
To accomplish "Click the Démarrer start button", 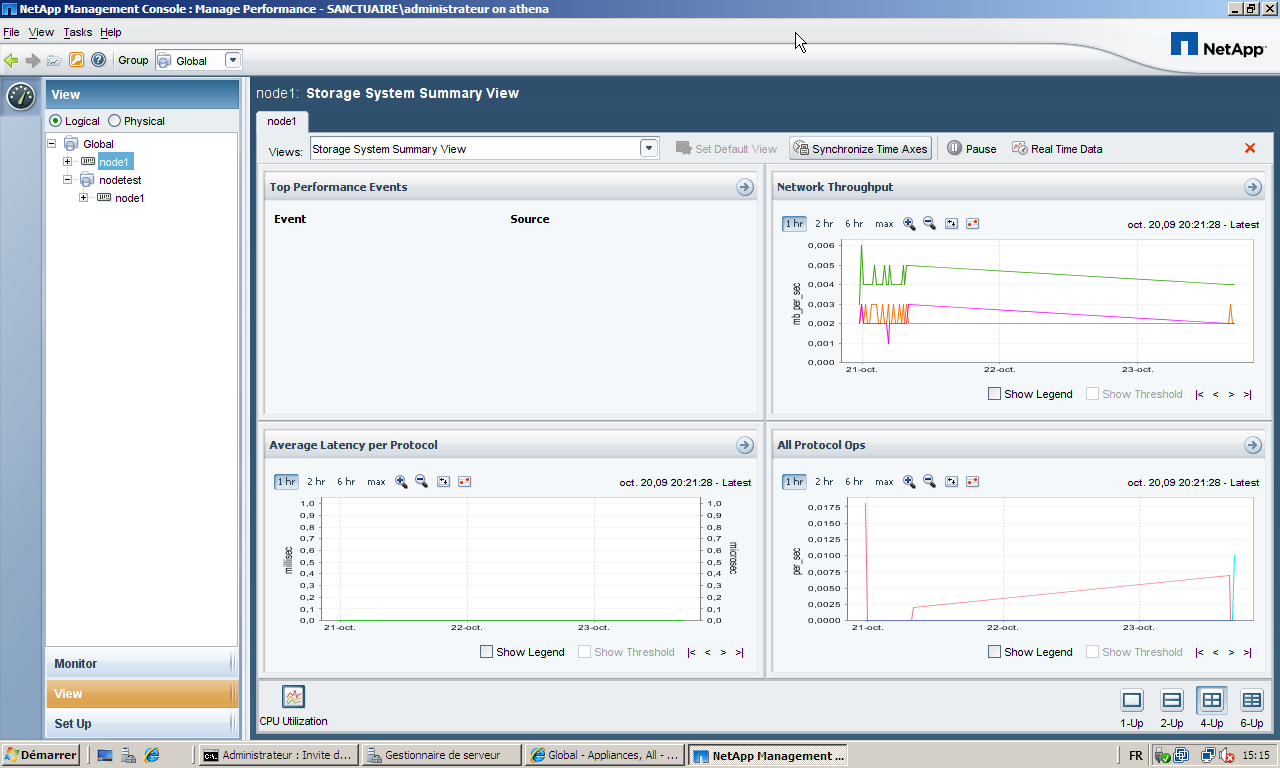I will point(41,755).
